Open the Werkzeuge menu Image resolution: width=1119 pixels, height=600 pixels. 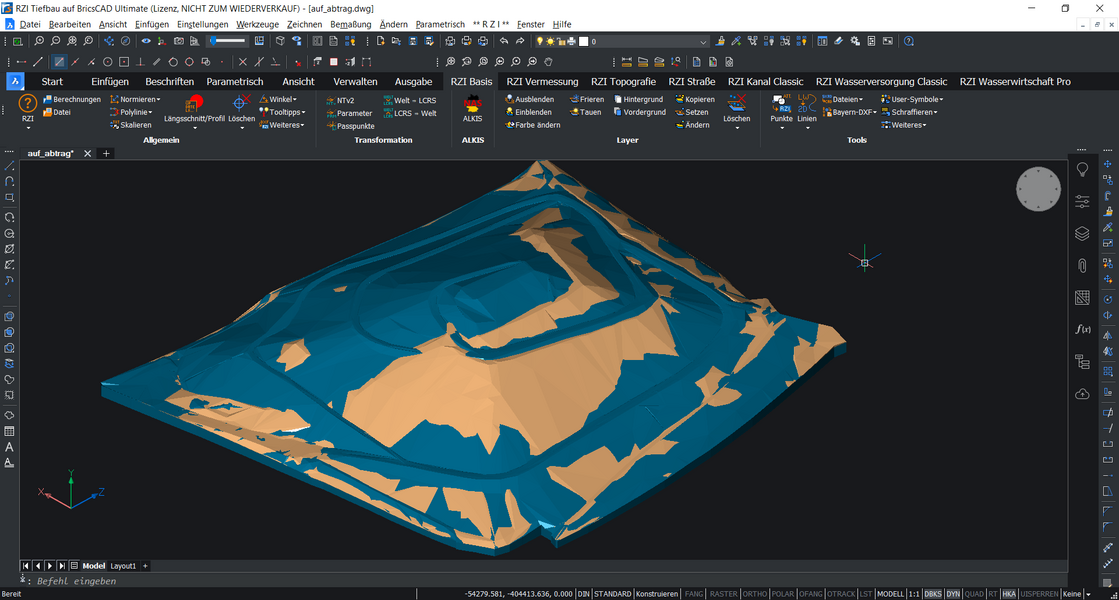[x=258, y=24]
